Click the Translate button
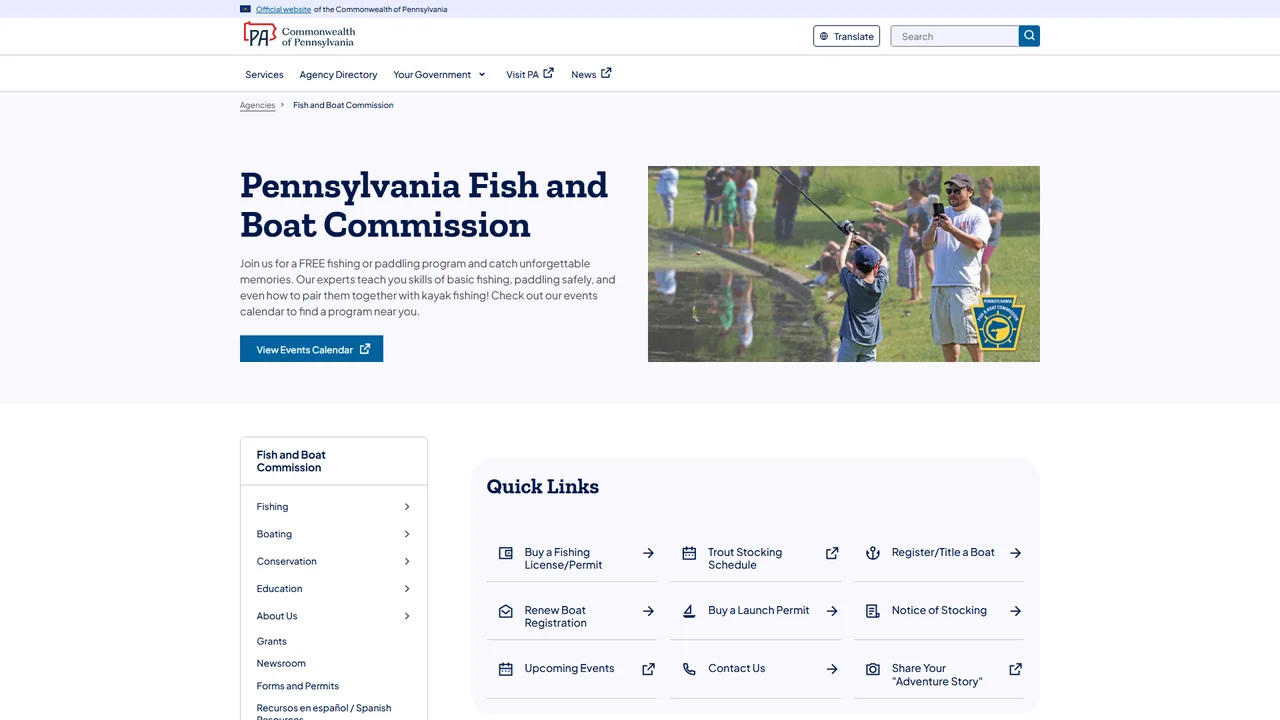1280x720 pixels. click(846, 36)
